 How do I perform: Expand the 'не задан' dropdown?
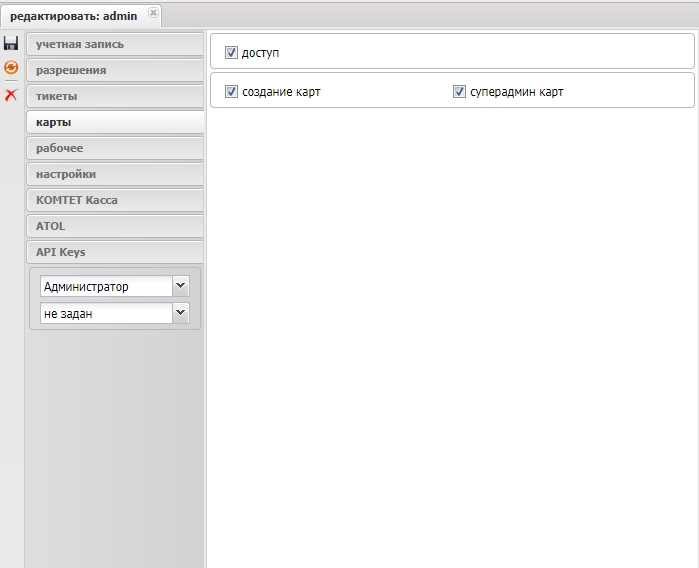[180, 313]
